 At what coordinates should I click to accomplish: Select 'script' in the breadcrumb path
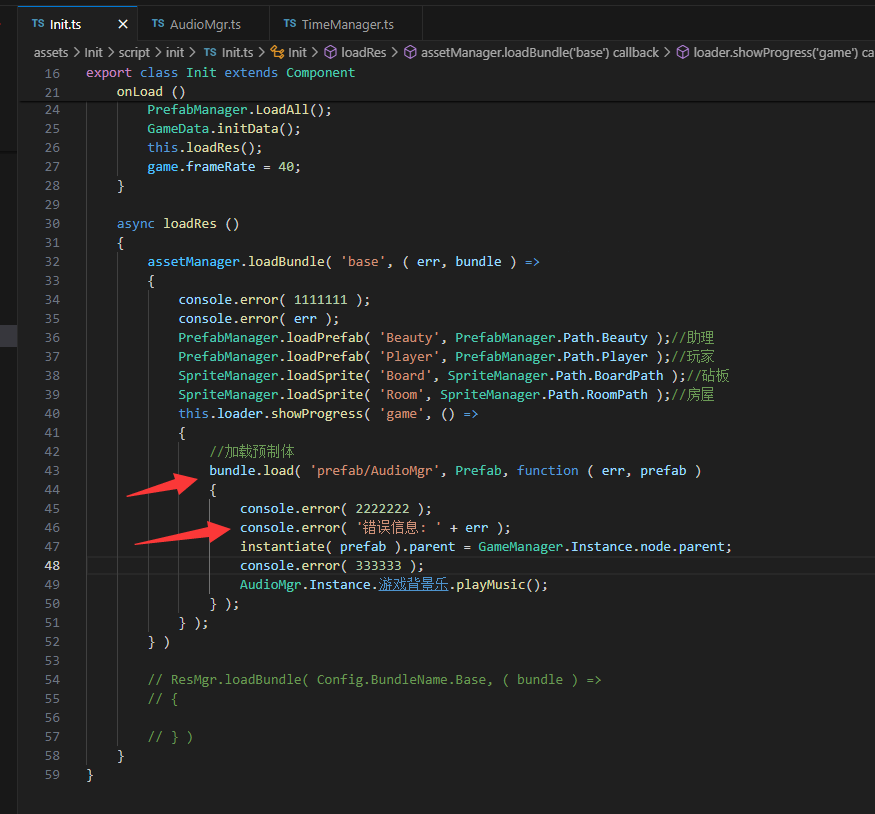coord(134,52)
